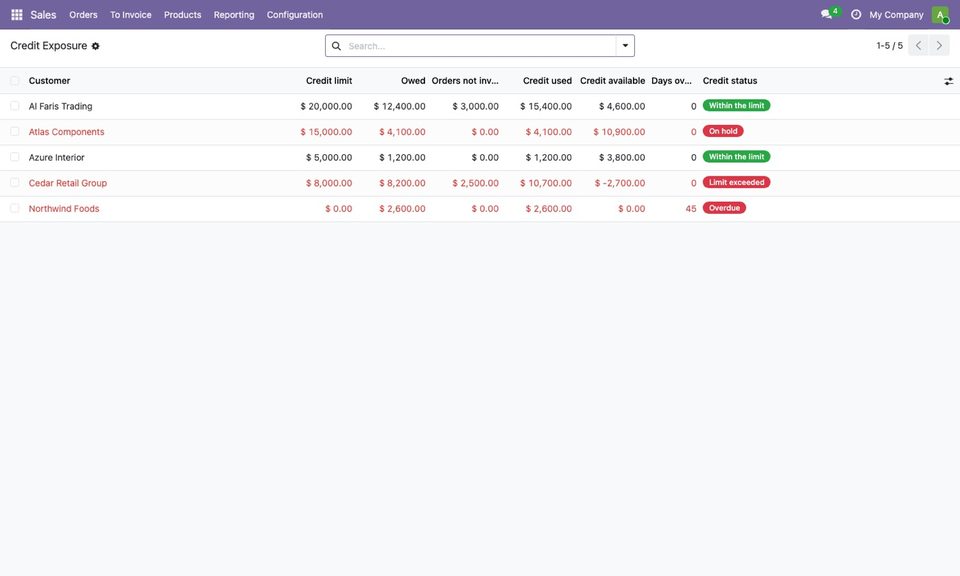
Task: Open the Orders menu
Action: click(x=83, y=15)
